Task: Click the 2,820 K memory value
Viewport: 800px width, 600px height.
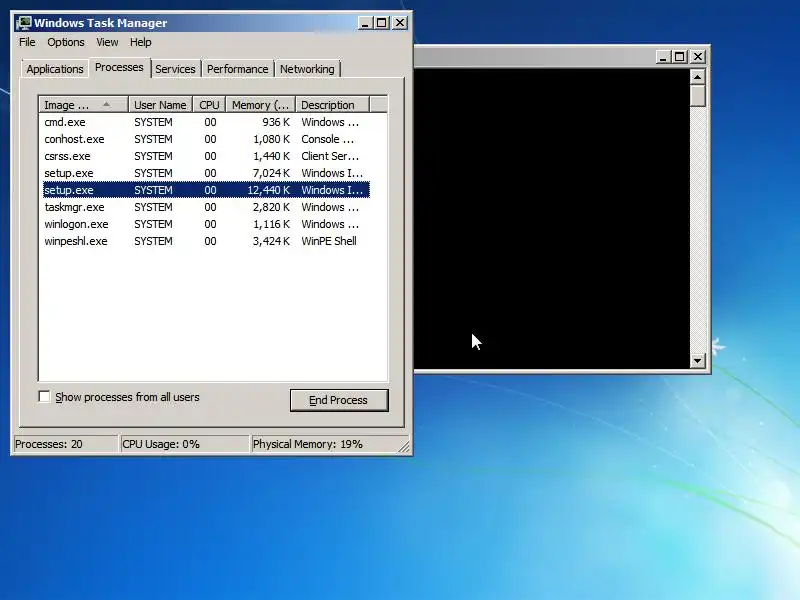Action: click(271, 207)
